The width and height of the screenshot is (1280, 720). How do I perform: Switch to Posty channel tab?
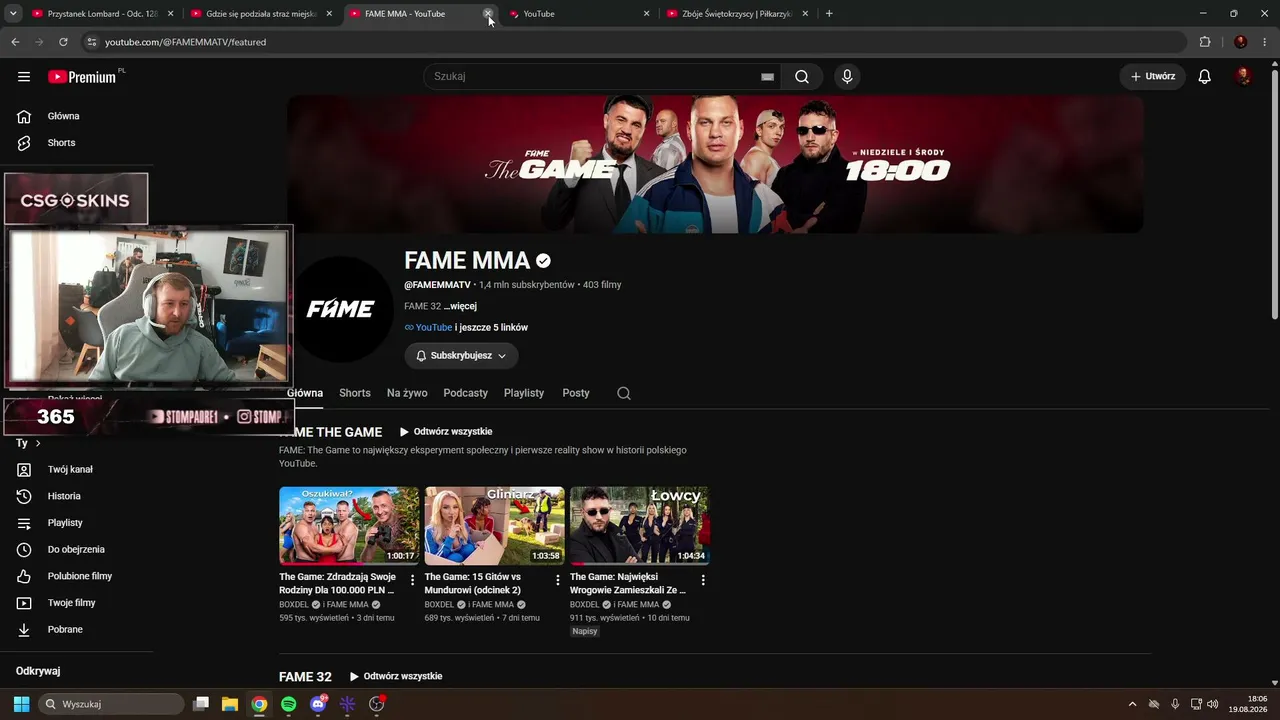(x=576, y=393)
